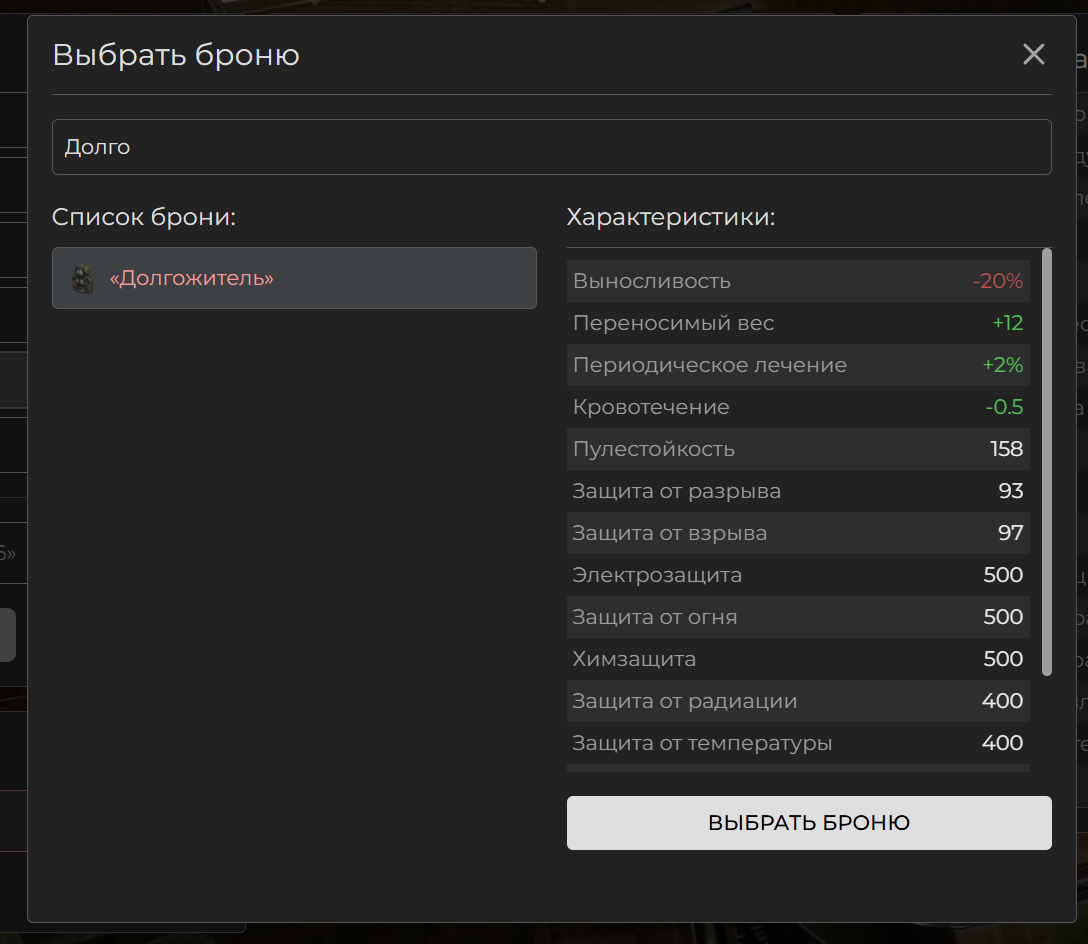Select «Долгожитель» armor in the list

[294, 278]
